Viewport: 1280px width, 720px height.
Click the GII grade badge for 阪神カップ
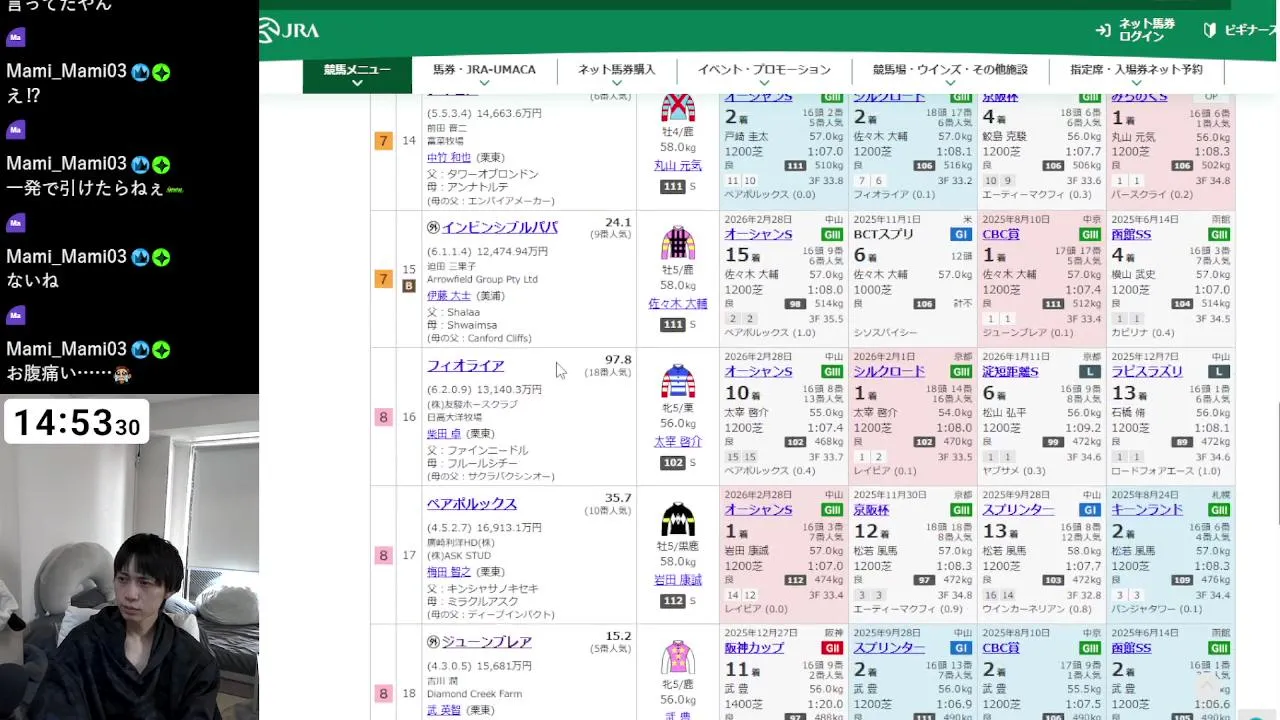pos(832,648)
